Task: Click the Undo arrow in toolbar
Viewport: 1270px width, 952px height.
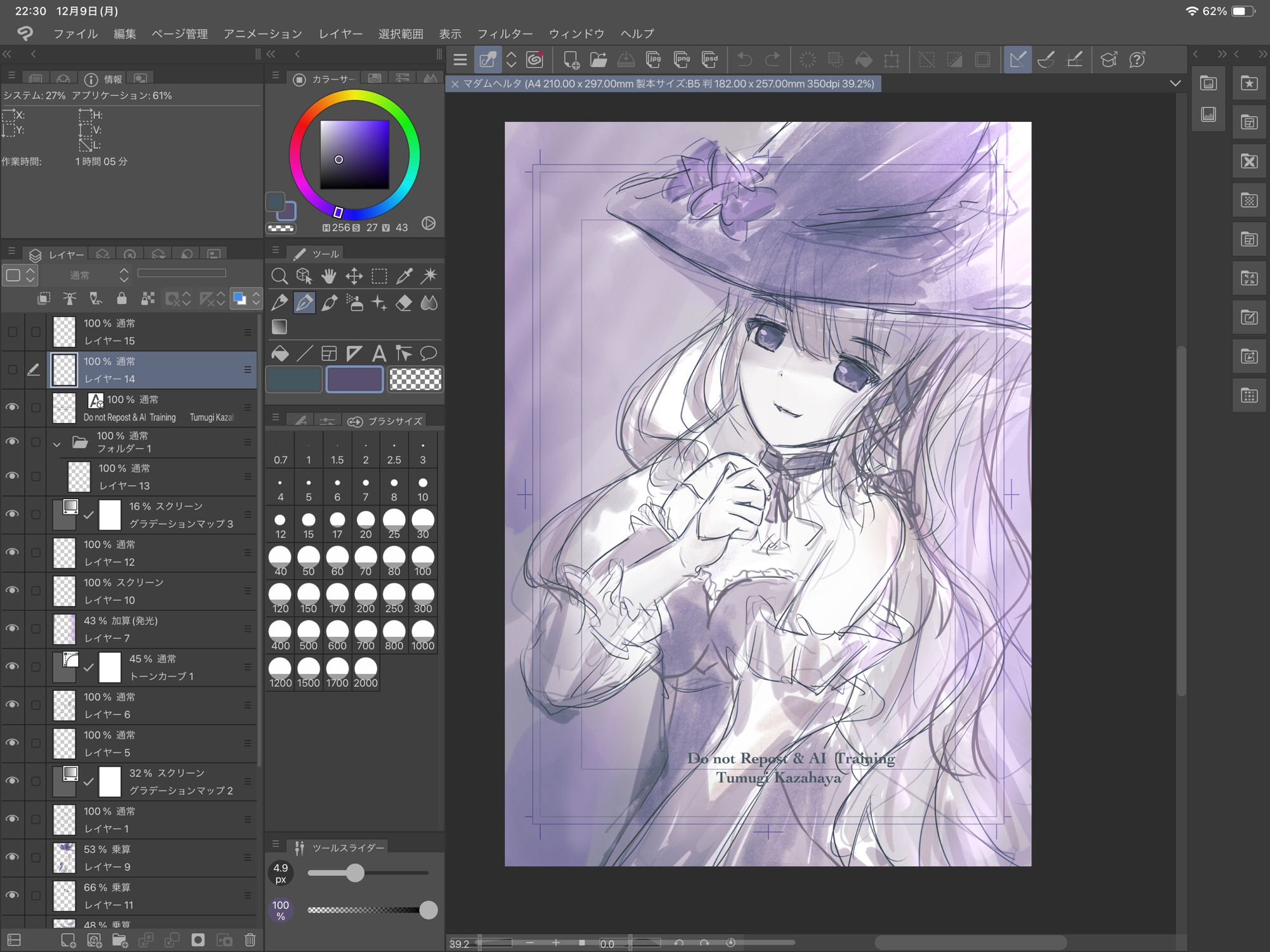Action: [x=744, y=60]
